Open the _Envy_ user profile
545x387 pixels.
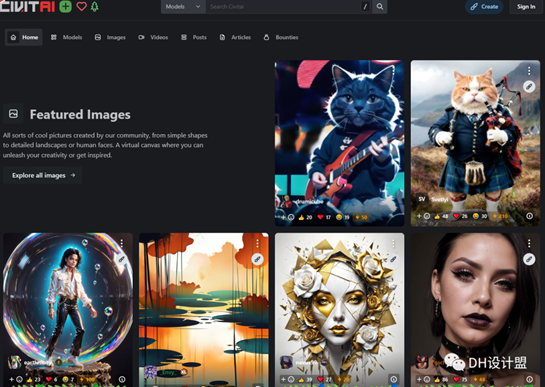coord(169,372)
